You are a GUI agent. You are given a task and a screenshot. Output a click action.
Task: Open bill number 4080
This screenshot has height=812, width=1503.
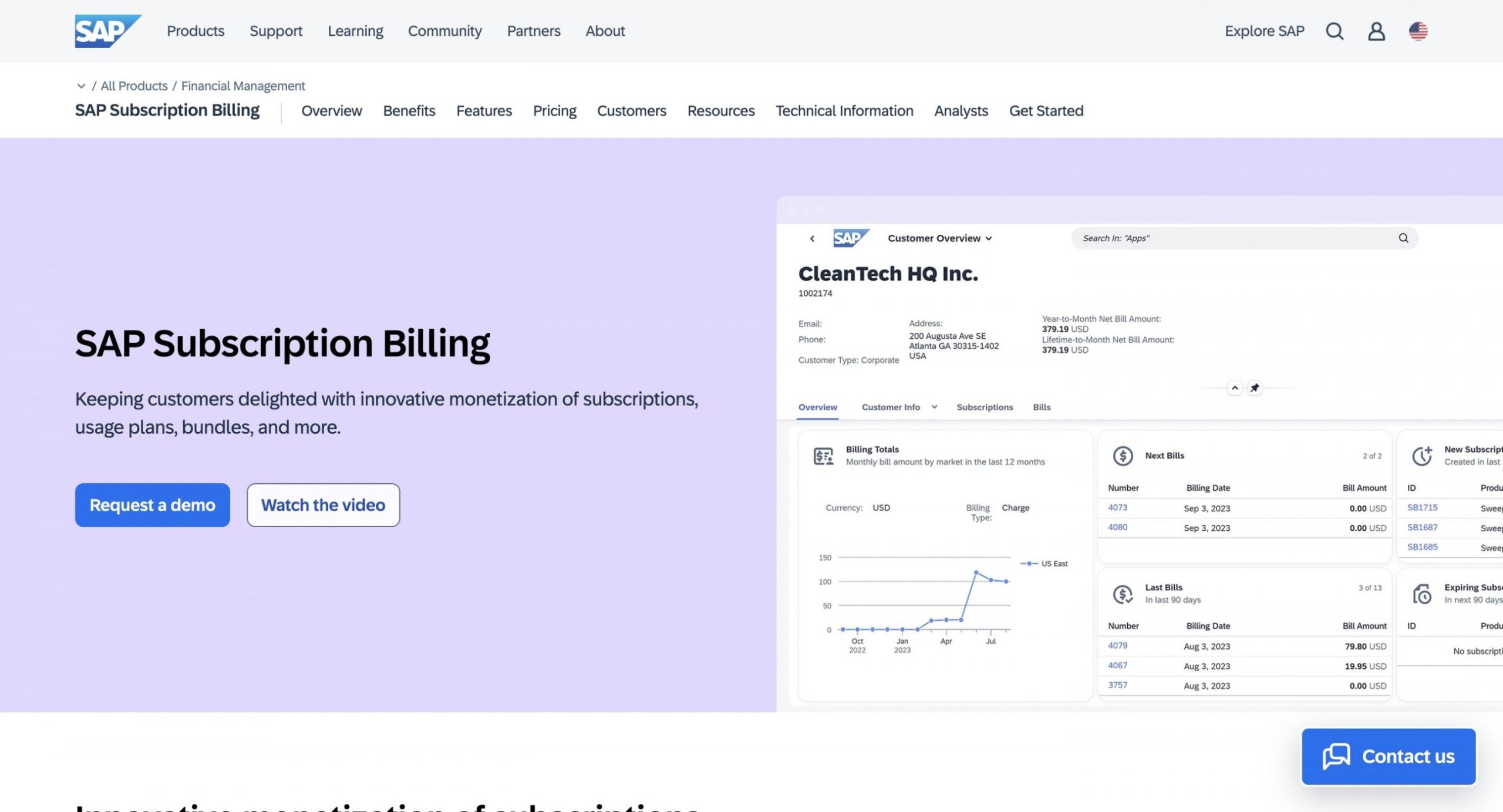point(1117,527)
